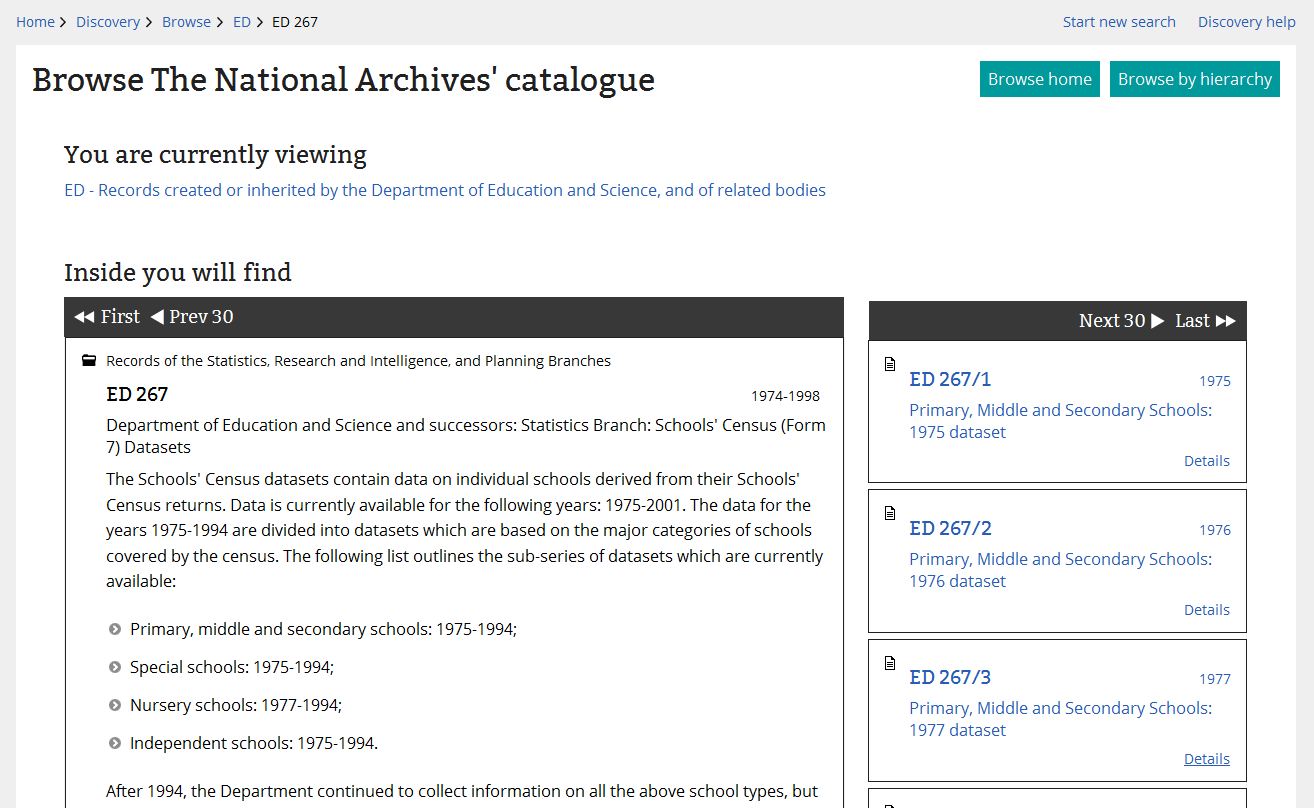Click the folder icon beside Records of the Statistics
The width and height of the screenshot is (1314, 808).
(x=89, y=361)
